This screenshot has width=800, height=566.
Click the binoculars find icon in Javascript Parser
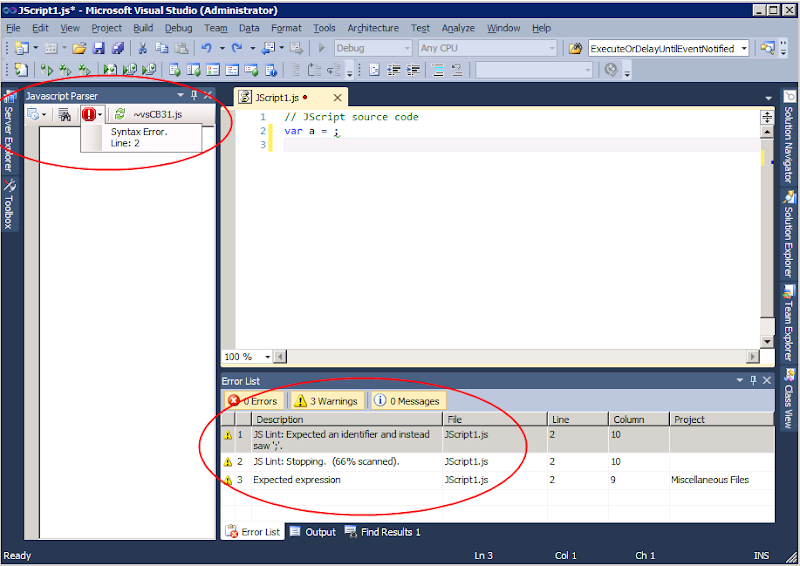pyautogui.click(x=64, y=115)
